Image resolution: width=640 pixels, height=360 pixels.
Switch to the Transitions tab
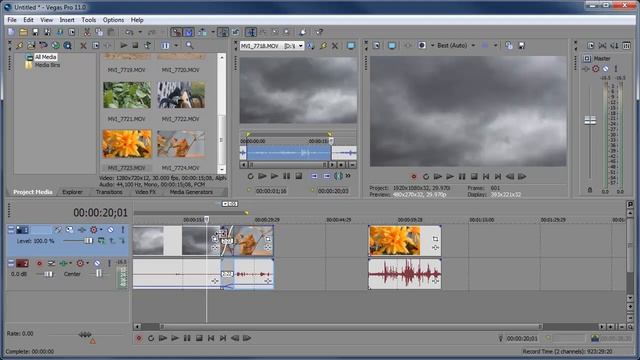[x=109, y=192]
